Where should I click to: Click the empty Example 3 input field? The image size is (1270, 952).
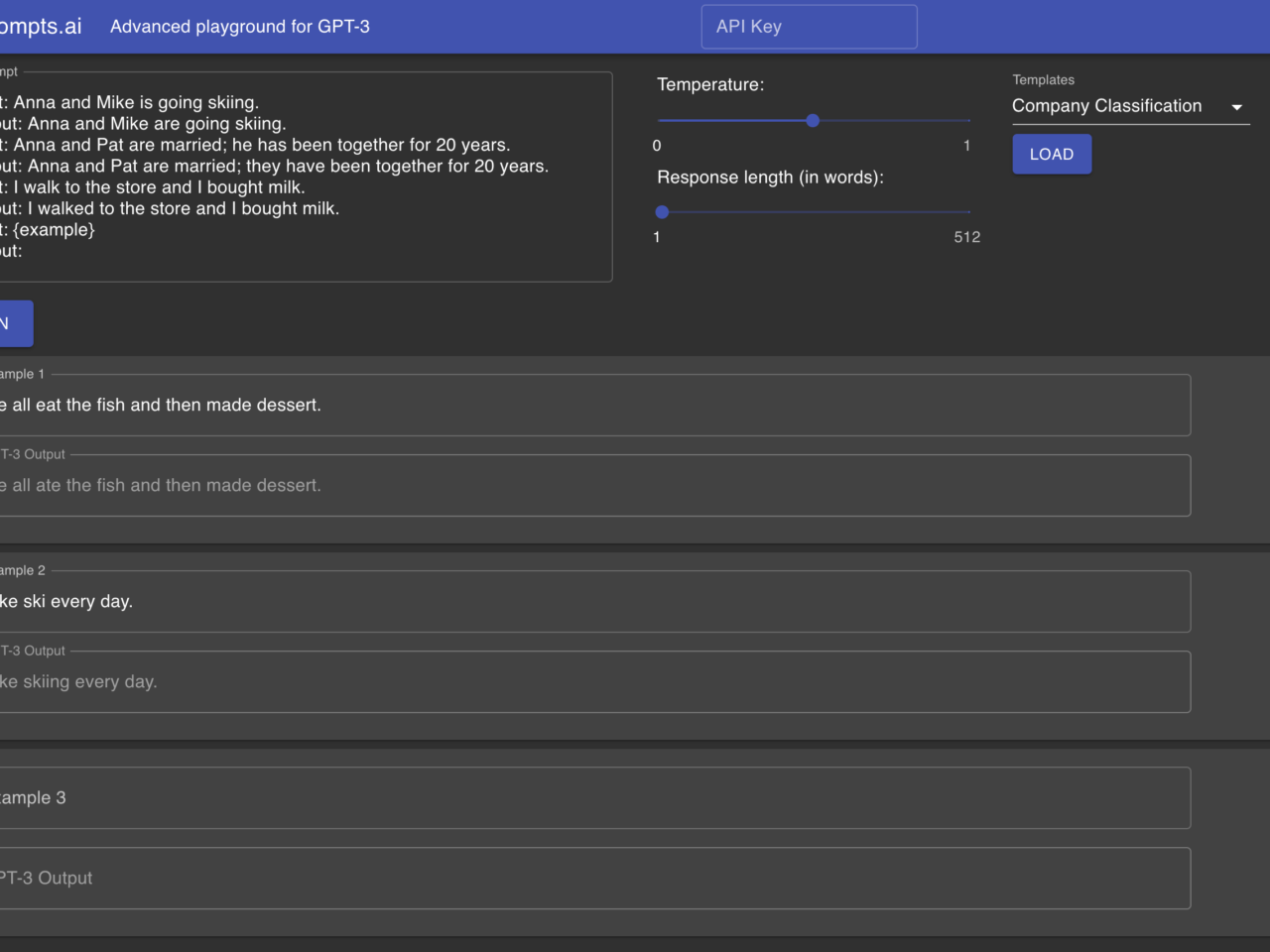[x=593, y=797]
